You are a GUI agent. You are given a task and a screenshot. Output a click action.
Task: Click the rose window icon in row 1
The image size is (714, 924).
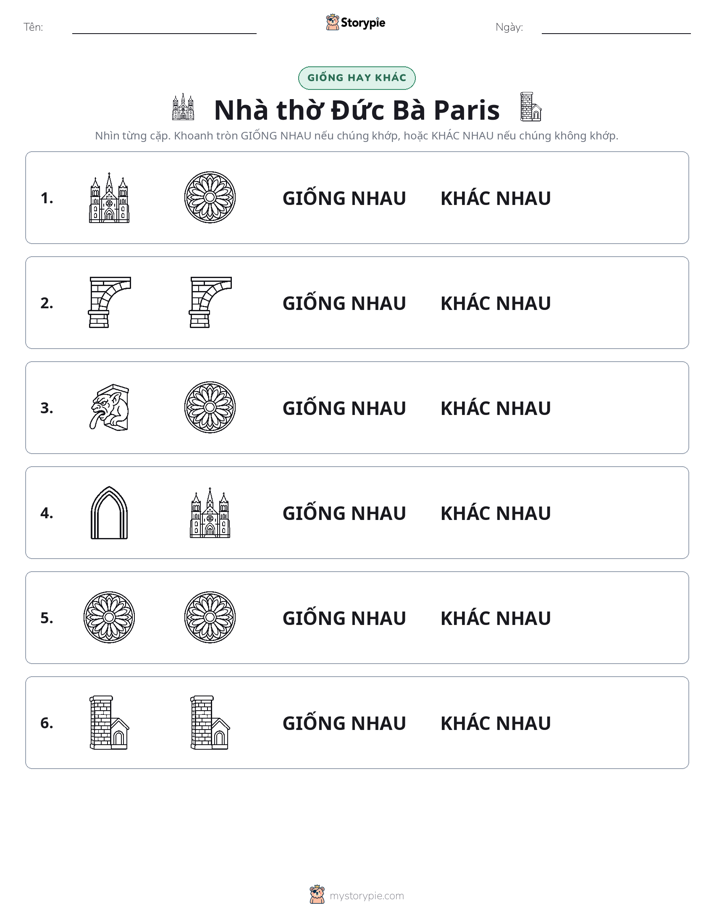(x=210, y=197)
